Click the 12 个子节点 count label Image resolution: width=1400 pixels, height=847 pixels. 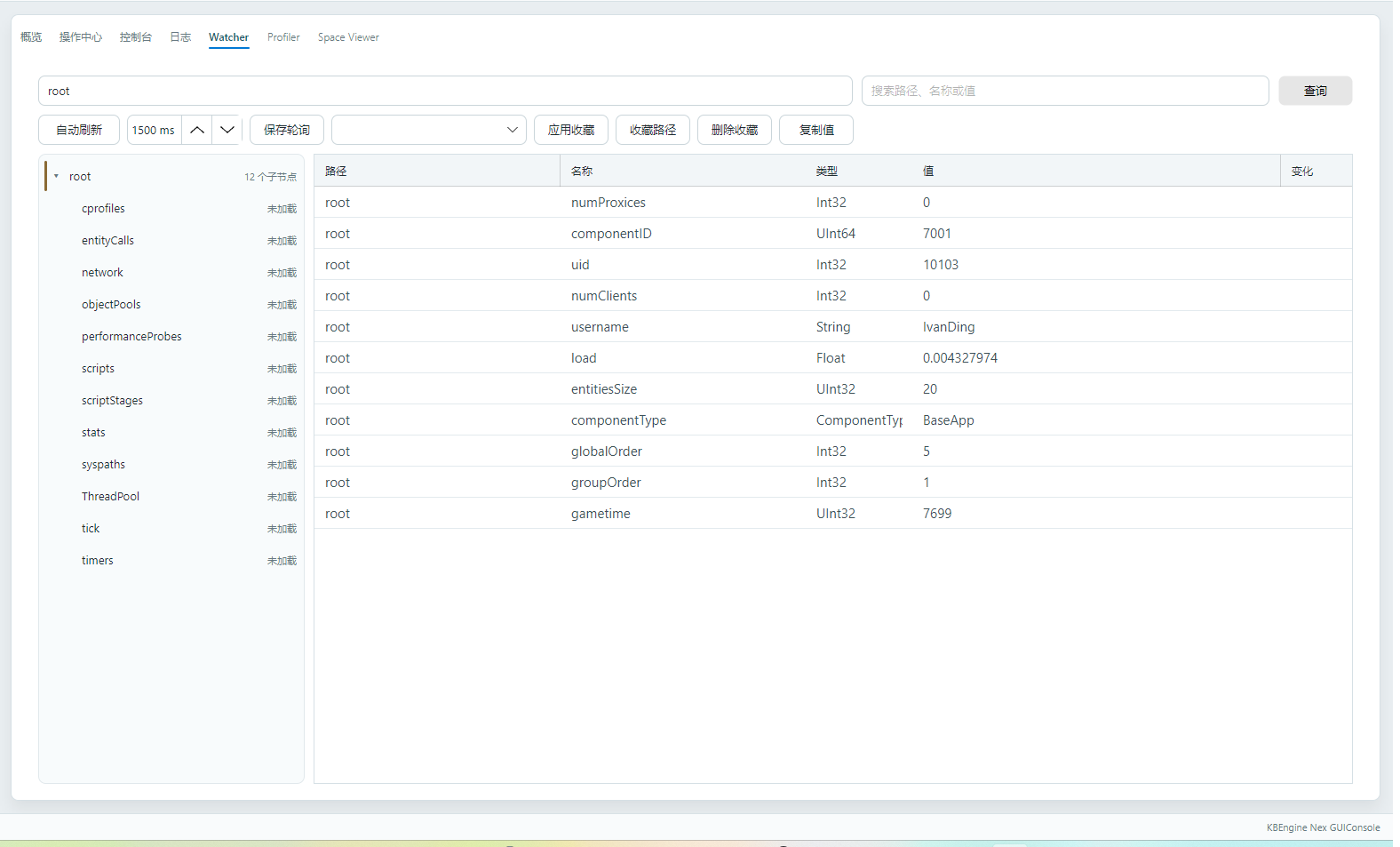(271, 177)
